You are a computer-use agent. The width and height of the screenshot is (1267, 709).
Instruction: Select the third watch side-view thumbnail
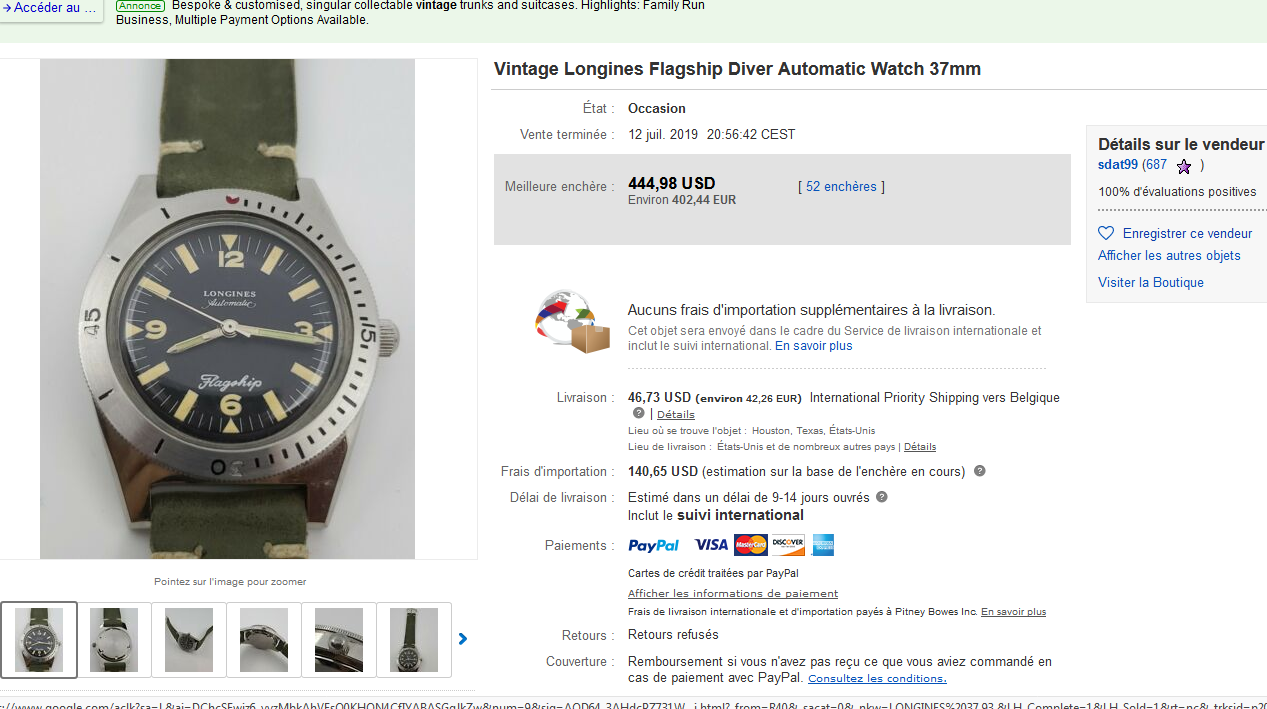coord(189,639)
